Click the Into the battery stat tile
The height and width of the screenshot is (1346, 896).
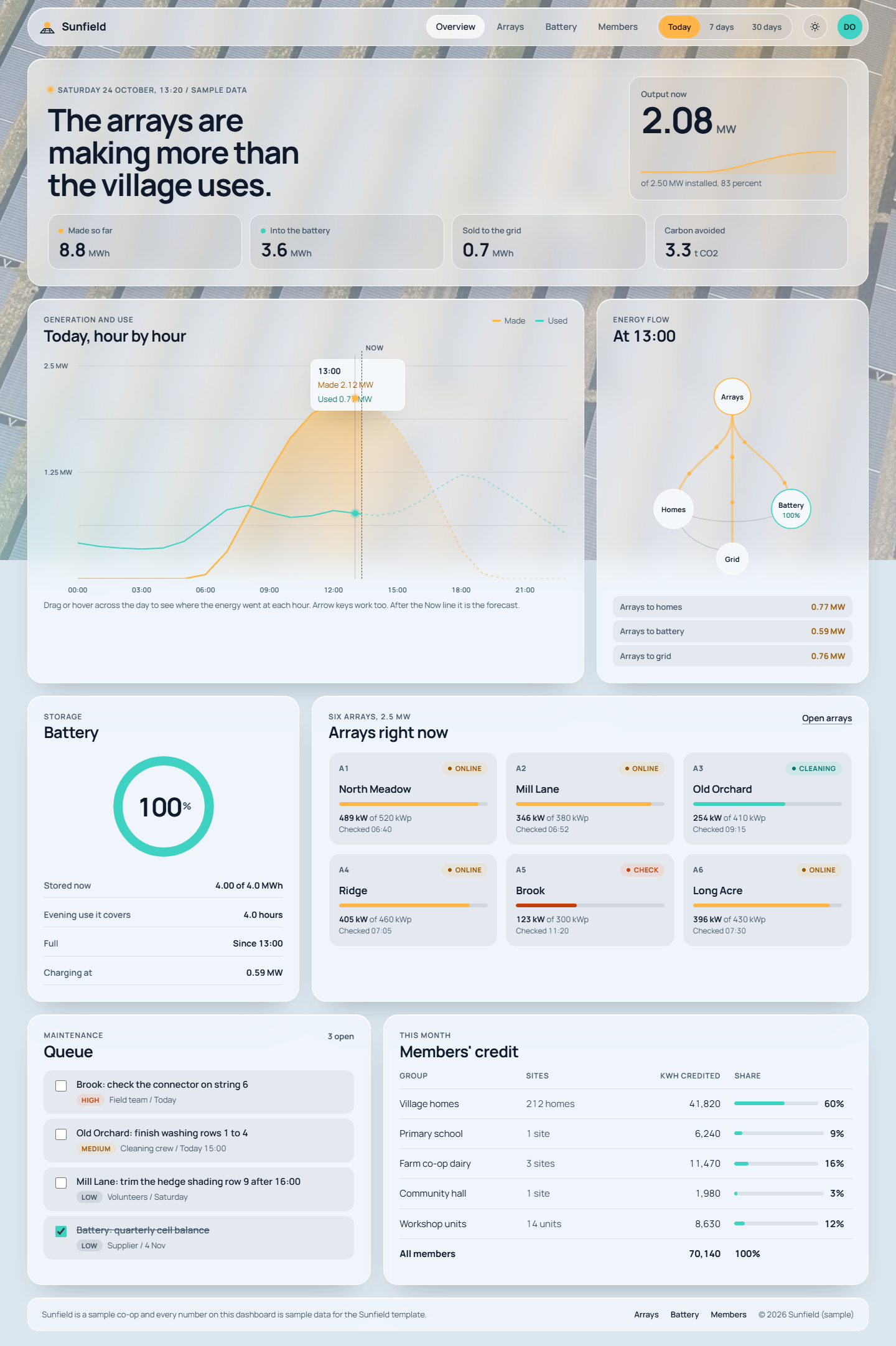tap(347, 242)
